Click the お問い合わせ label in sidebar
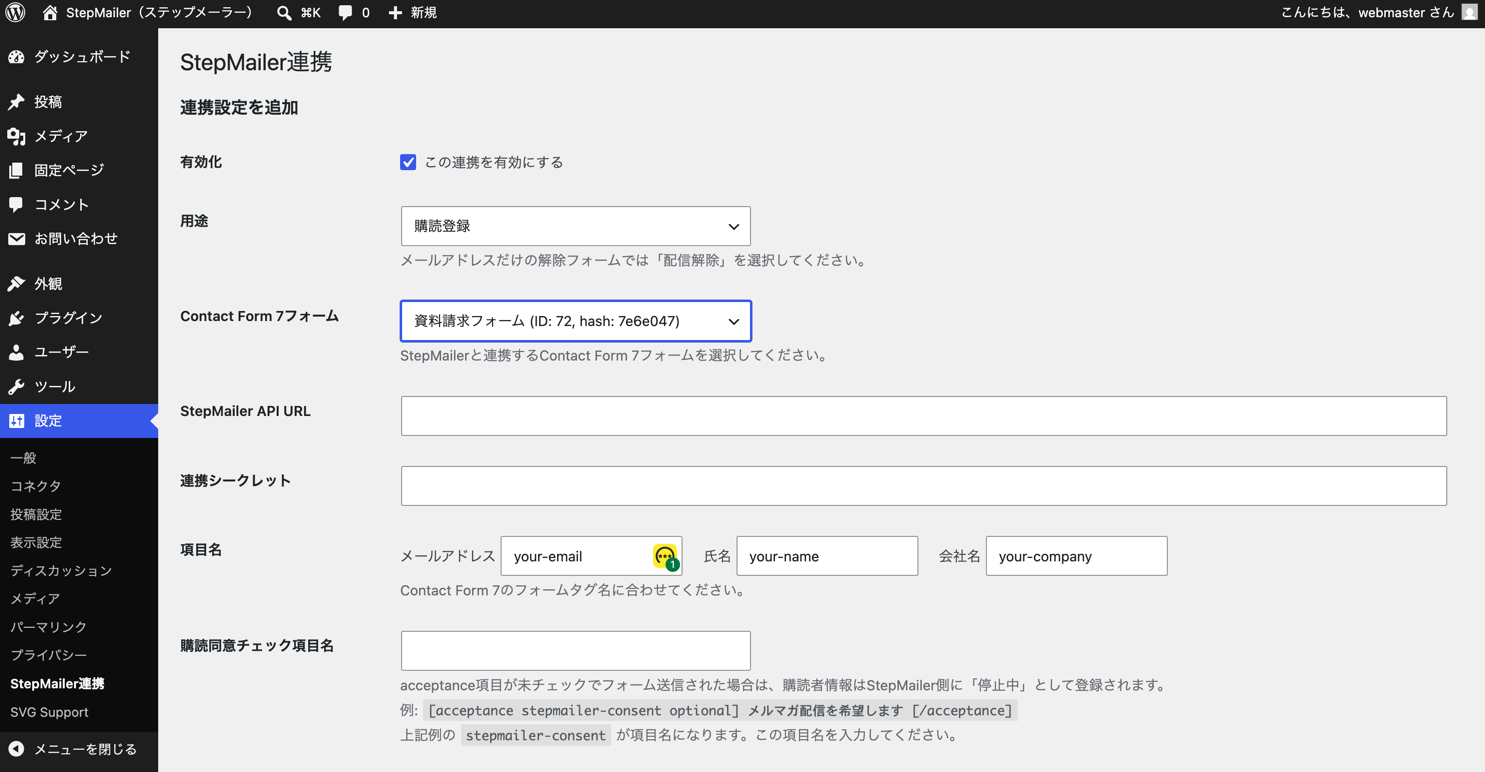 point(76,239)
